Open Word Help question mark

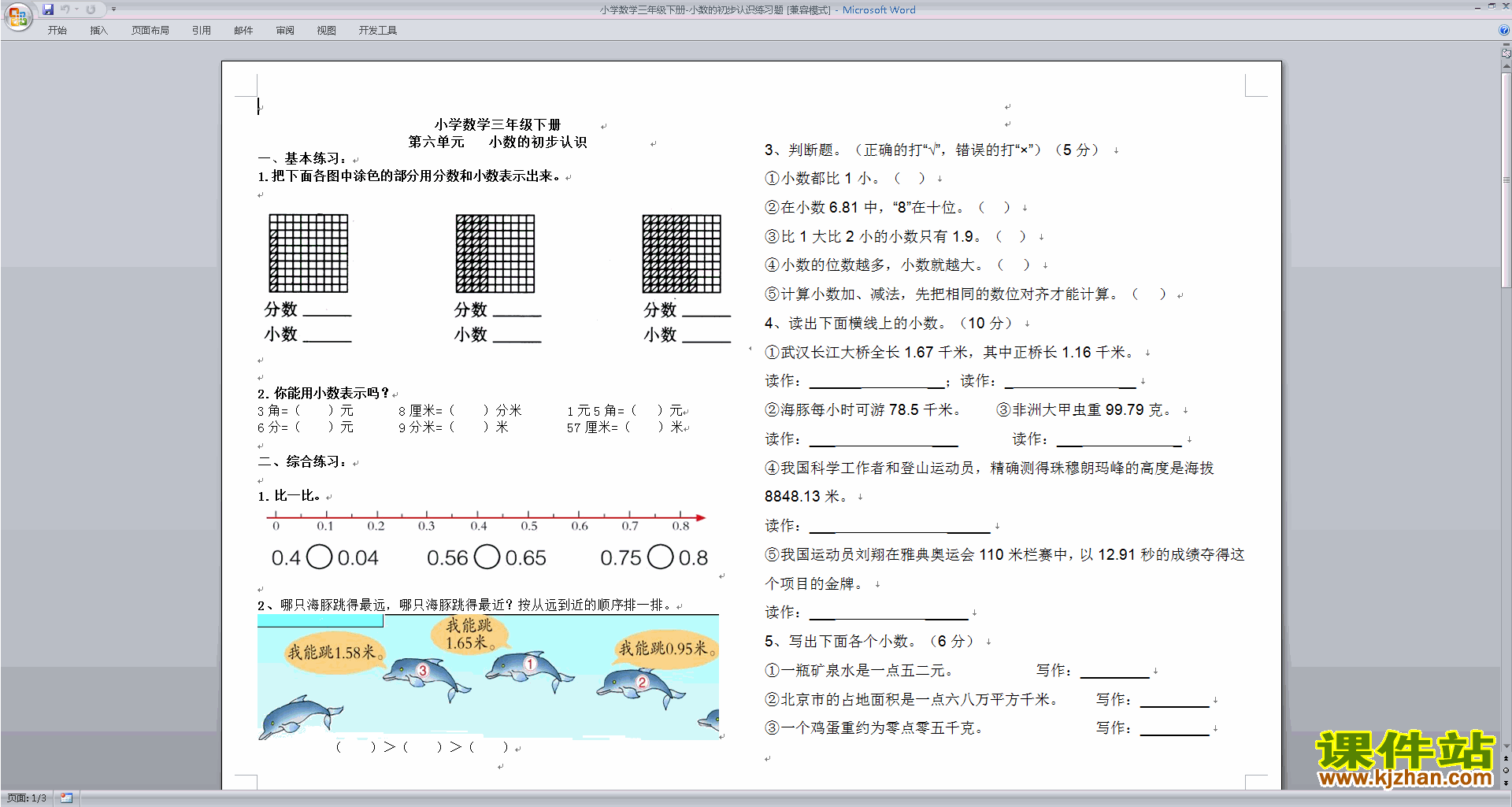pos(1504,30)
